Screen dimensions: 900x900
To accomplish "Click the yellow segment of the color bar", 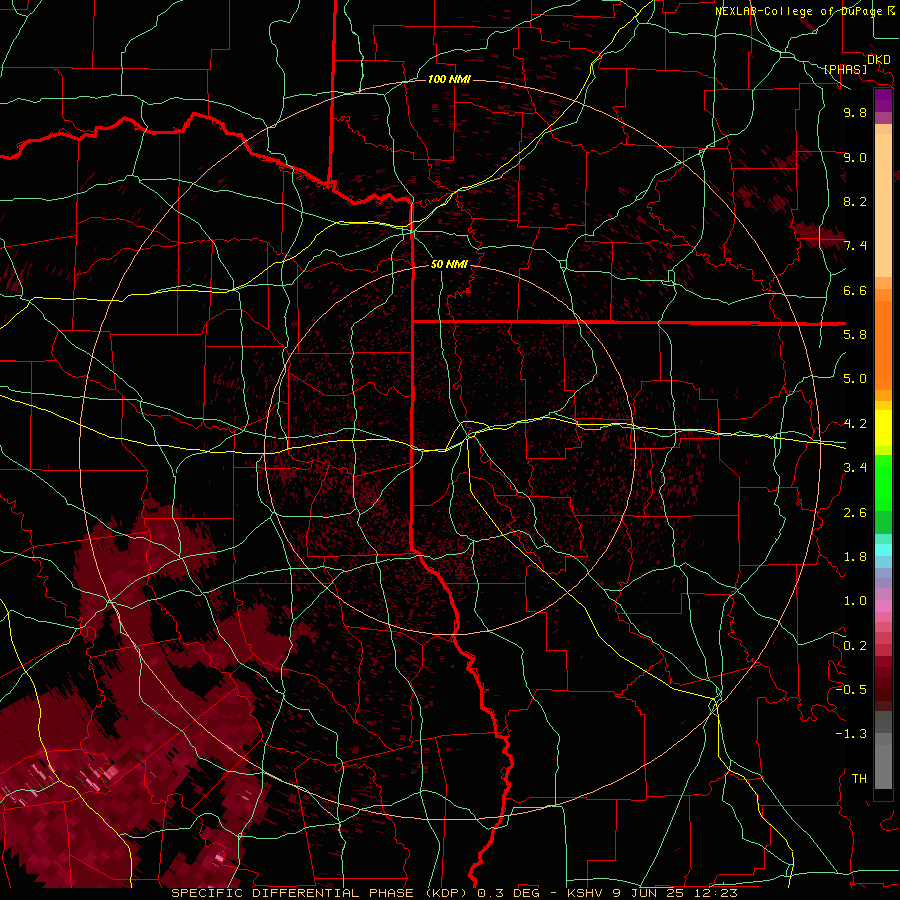I will point(883,428).
